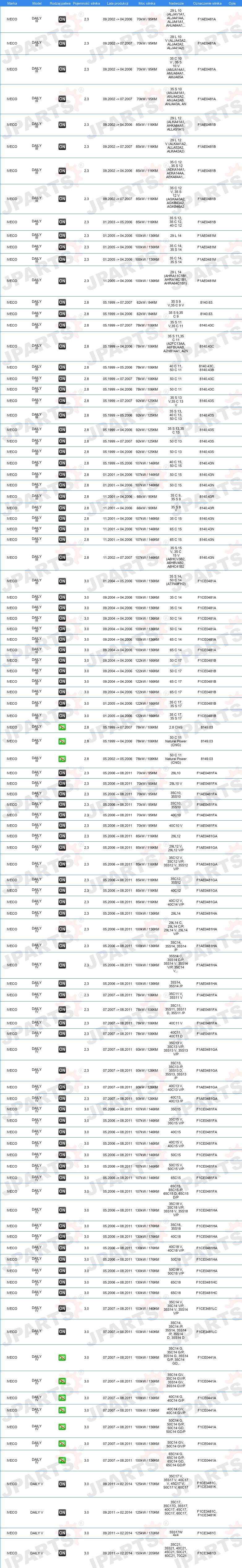This screenshot has width=242, height=1568.
Task: Click ON icon in the AHRA15C1B1 row
Action: [x=62, y=281]
